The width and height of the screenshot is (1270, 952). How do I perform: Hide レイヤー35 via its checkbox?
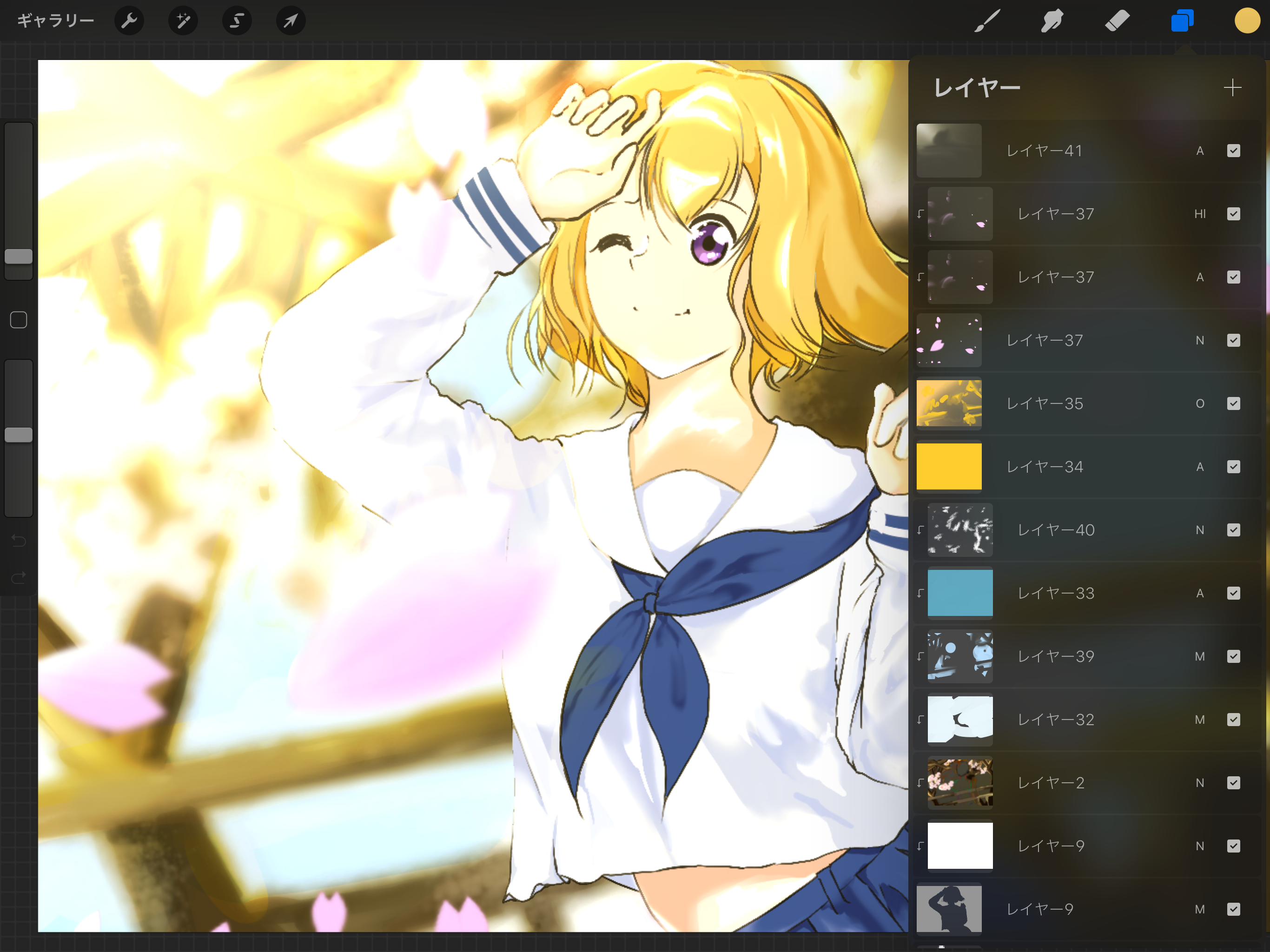pos(1233,403)
